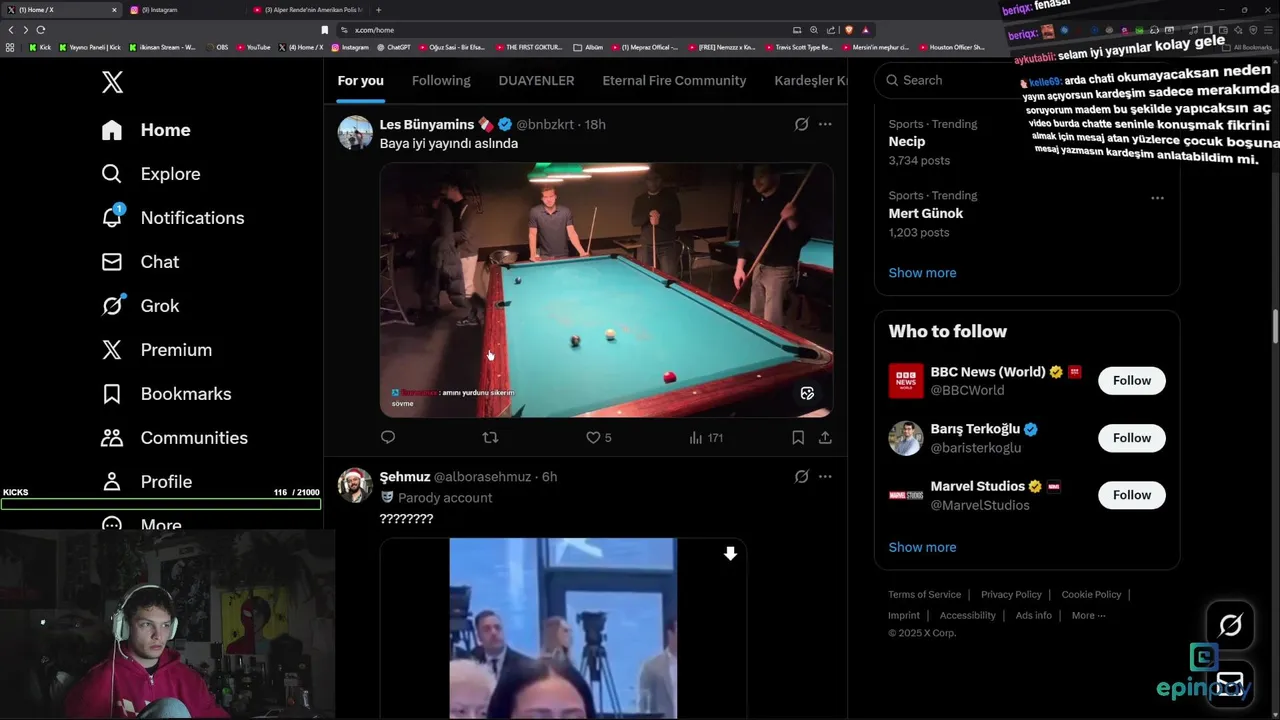Open Imprint footer link
Screen dimensions: 1280x720
pos(904,615)
